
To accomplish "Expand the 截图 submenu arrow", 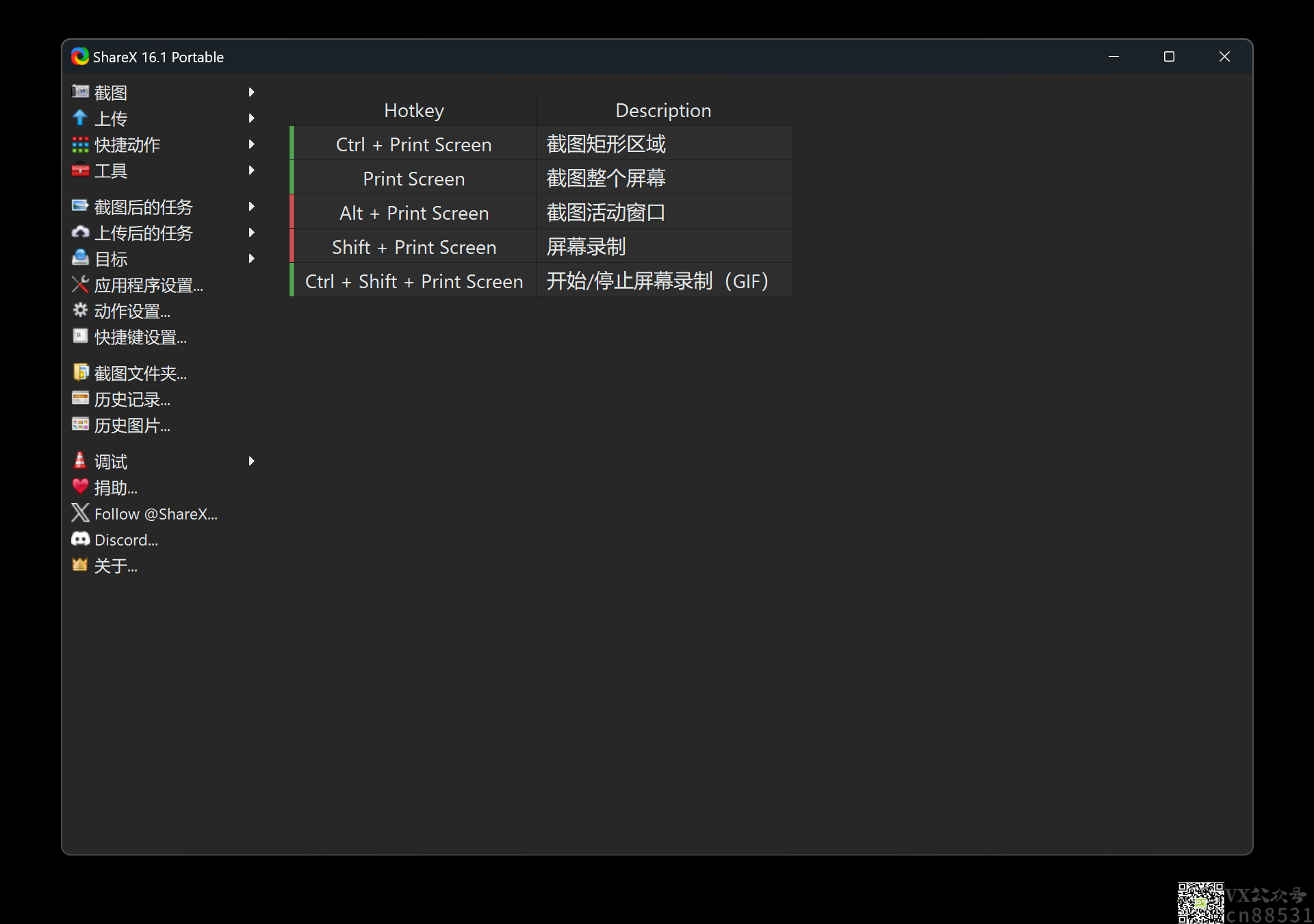I will click(x=251, y=92).
